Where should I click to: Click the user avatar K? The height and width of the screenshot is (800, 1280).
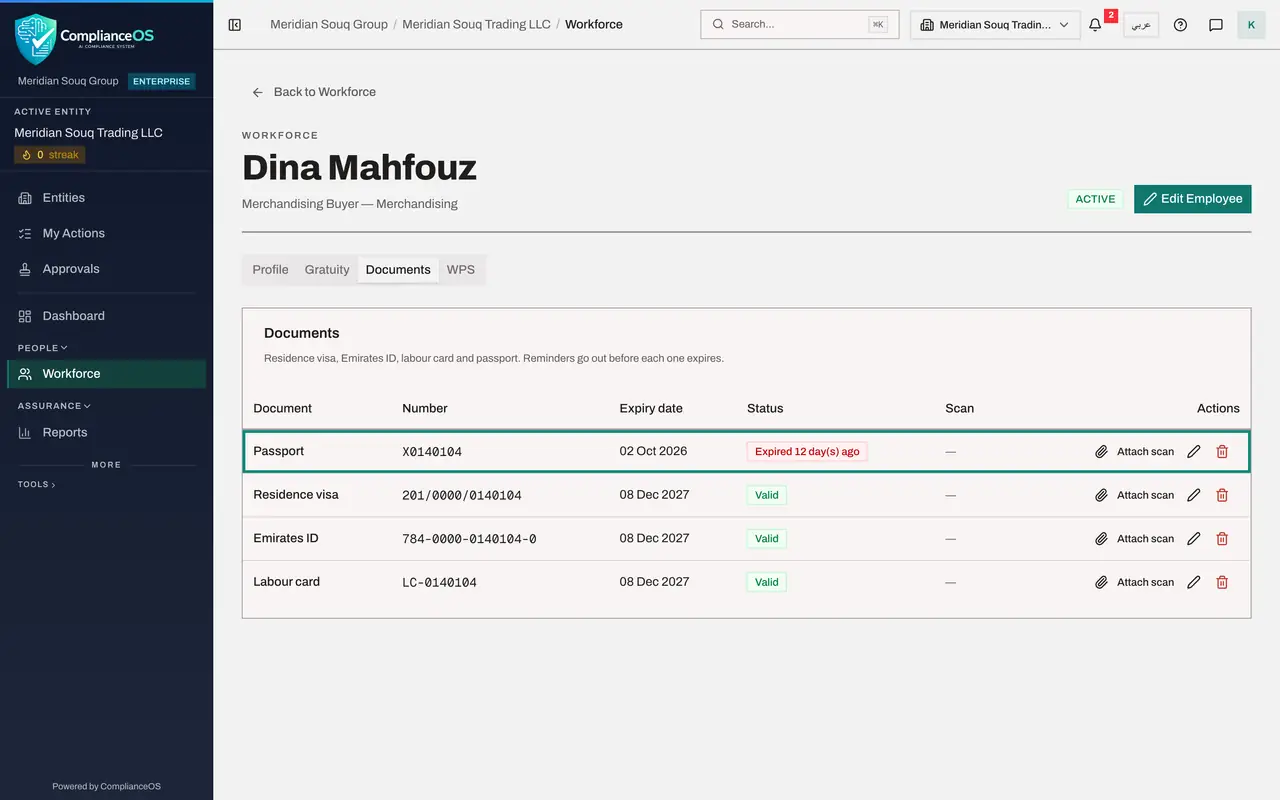[x=1251, y=25]
